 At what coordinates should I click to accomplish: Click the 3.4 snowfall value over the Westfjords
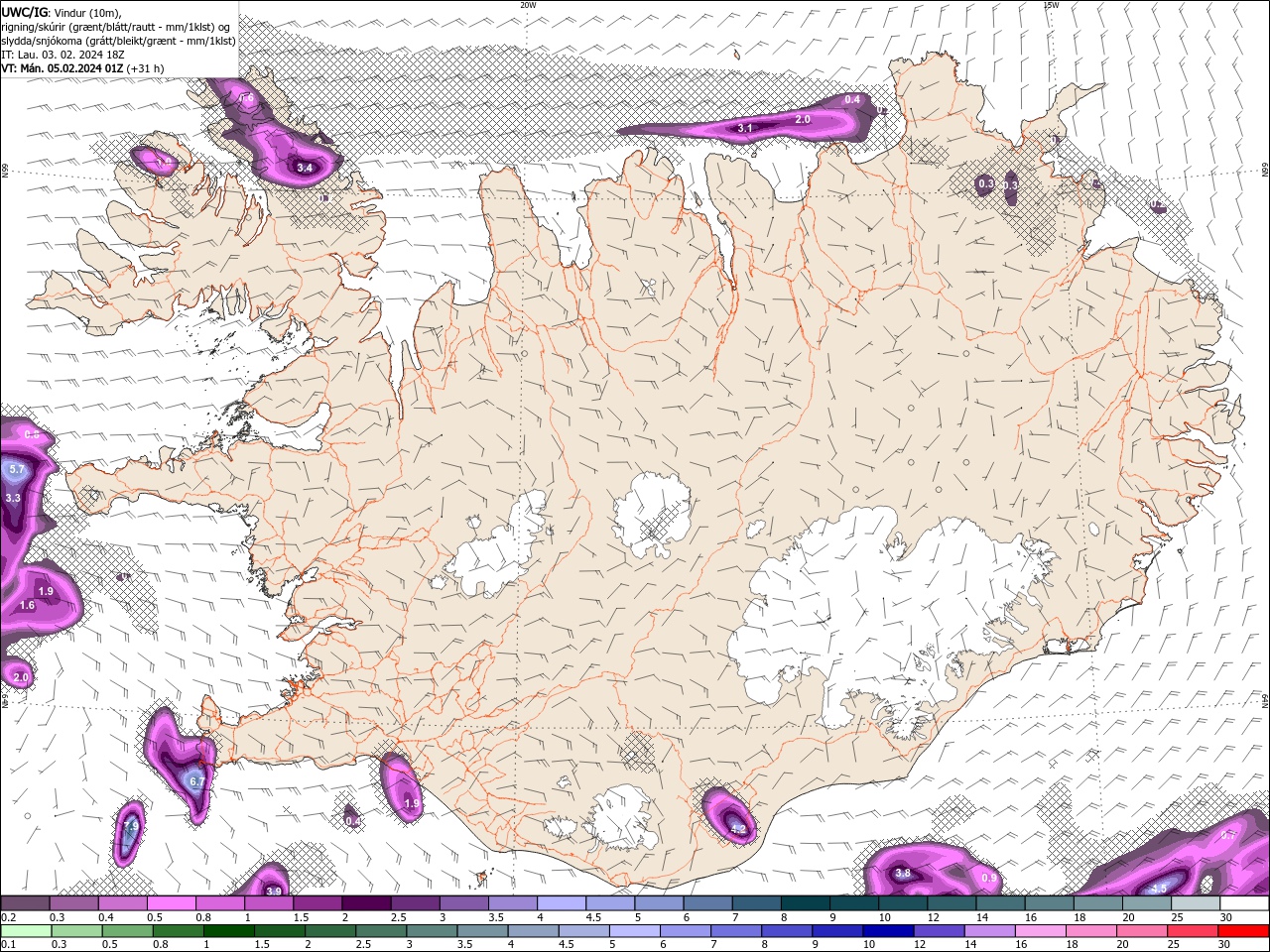[305, 169]
